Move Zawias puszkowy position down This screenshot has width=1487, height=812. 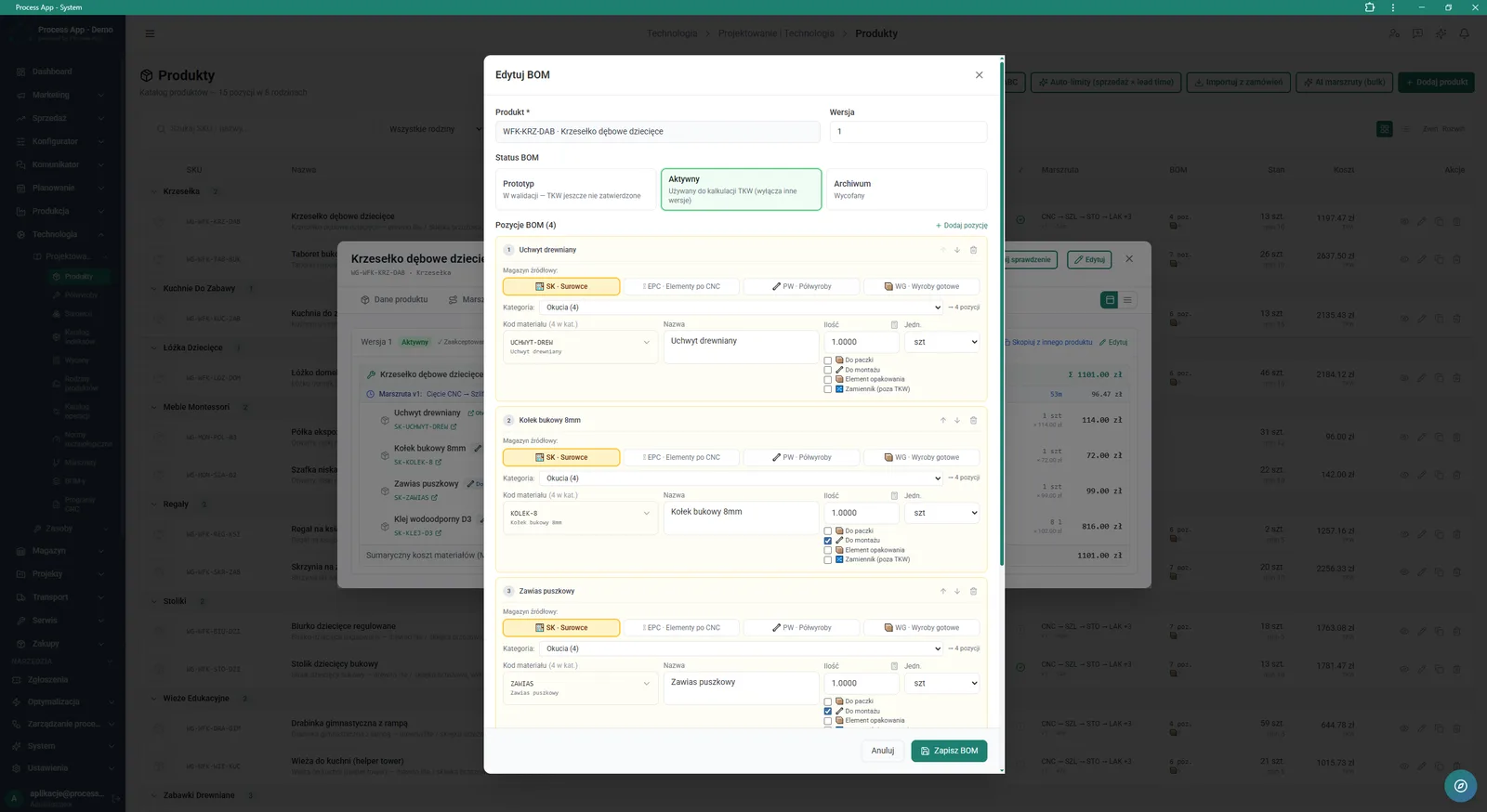coord(957,591)
